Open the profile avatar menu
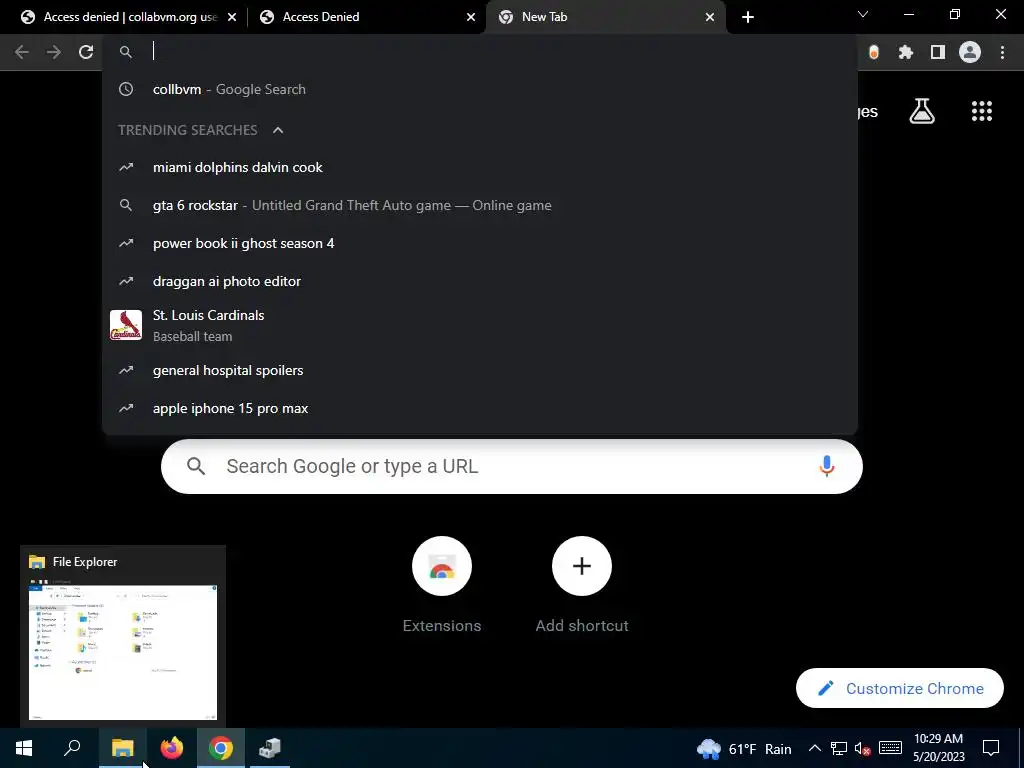1024x768 pixels. [x=970, y=52]
